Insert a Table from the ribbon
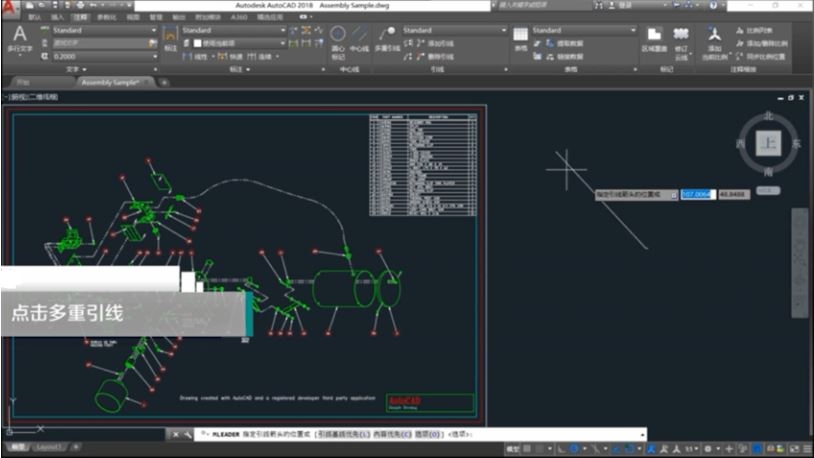Screen dimensions: 814x458 coord(520,39)
